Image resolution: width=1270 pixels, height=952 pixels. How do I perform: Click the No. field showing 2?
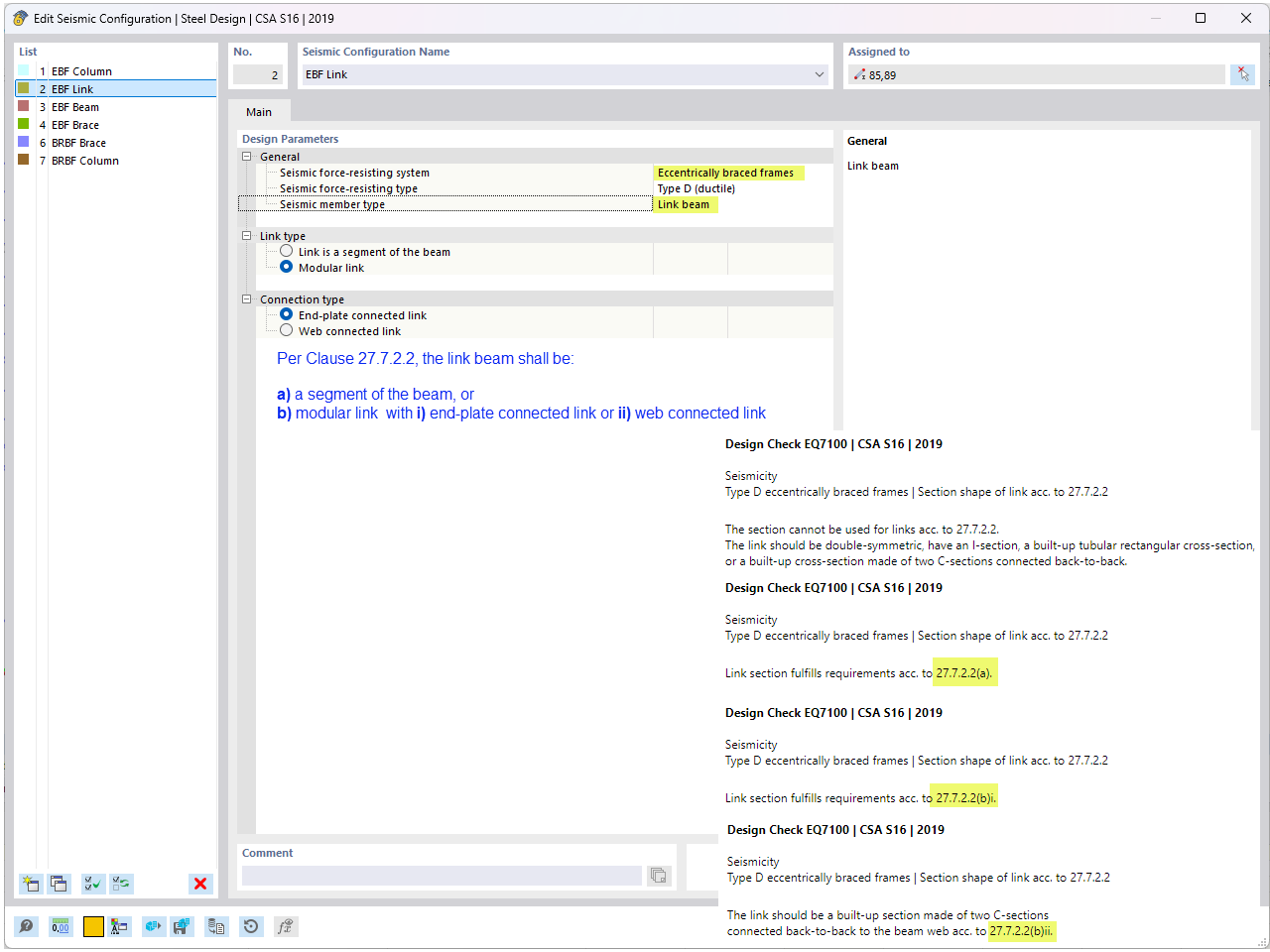tap(258, 74)
